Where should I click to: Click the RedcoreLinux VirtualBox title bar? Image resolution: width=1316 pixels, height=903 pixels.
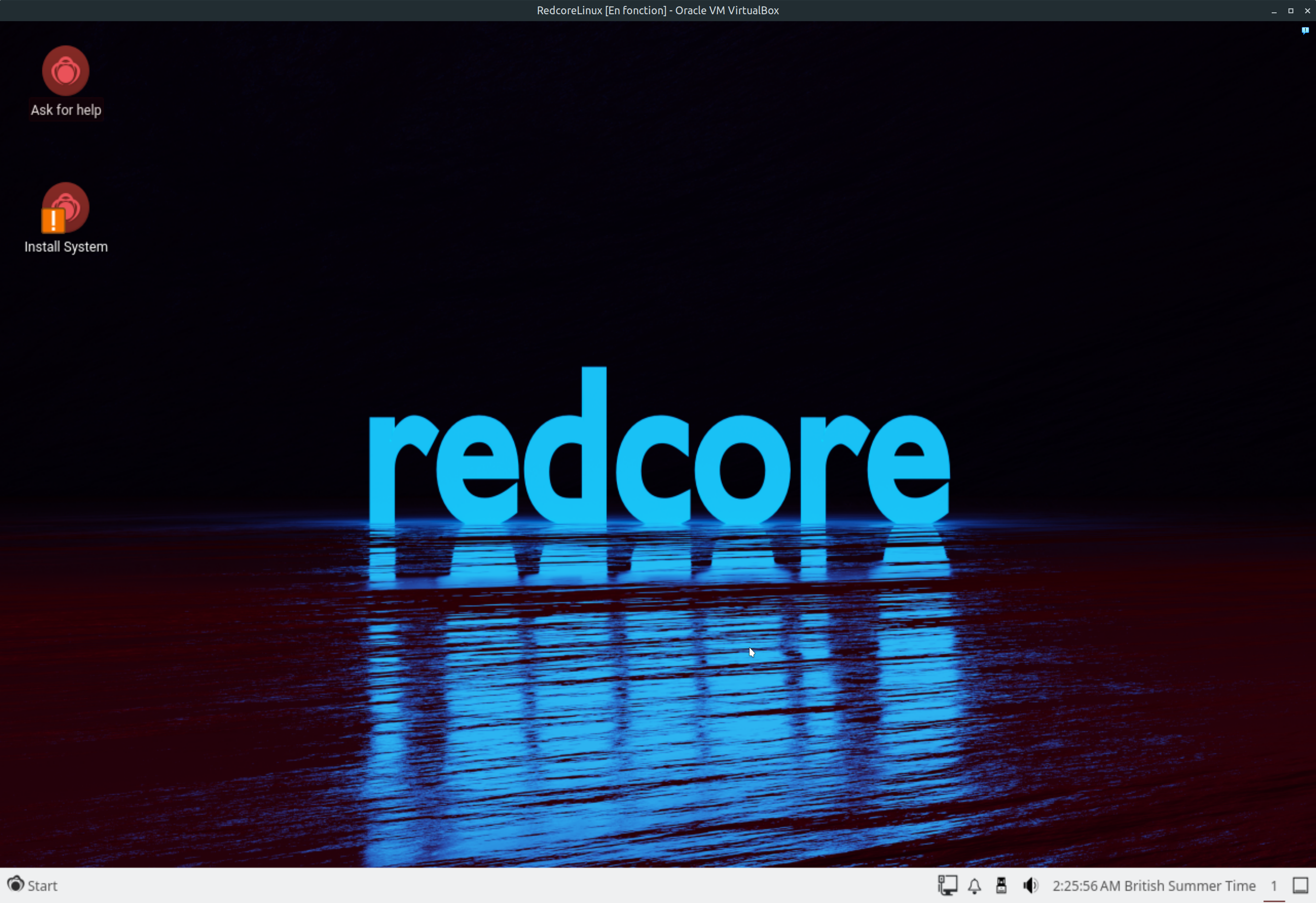pos(658,10)
